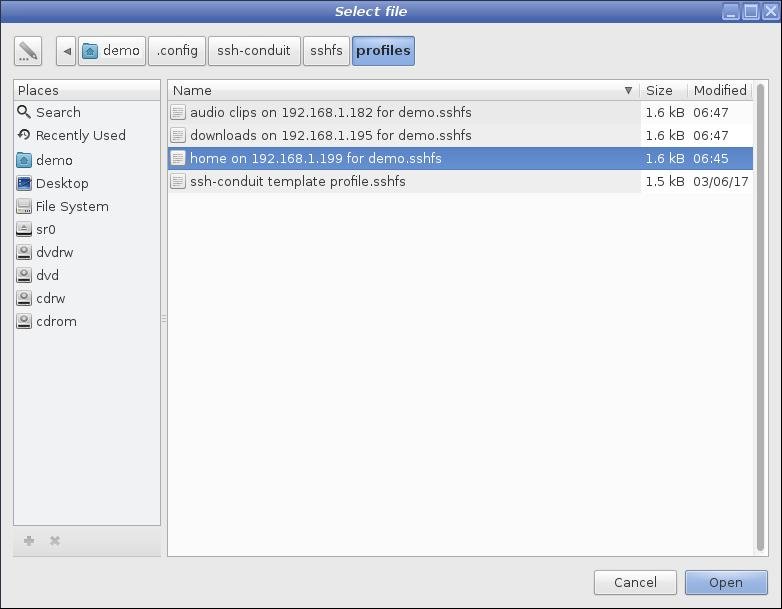Open Recently Used in Places
Image resolution: width=782 pixels, height=609 pixels.
click(87, 135)
